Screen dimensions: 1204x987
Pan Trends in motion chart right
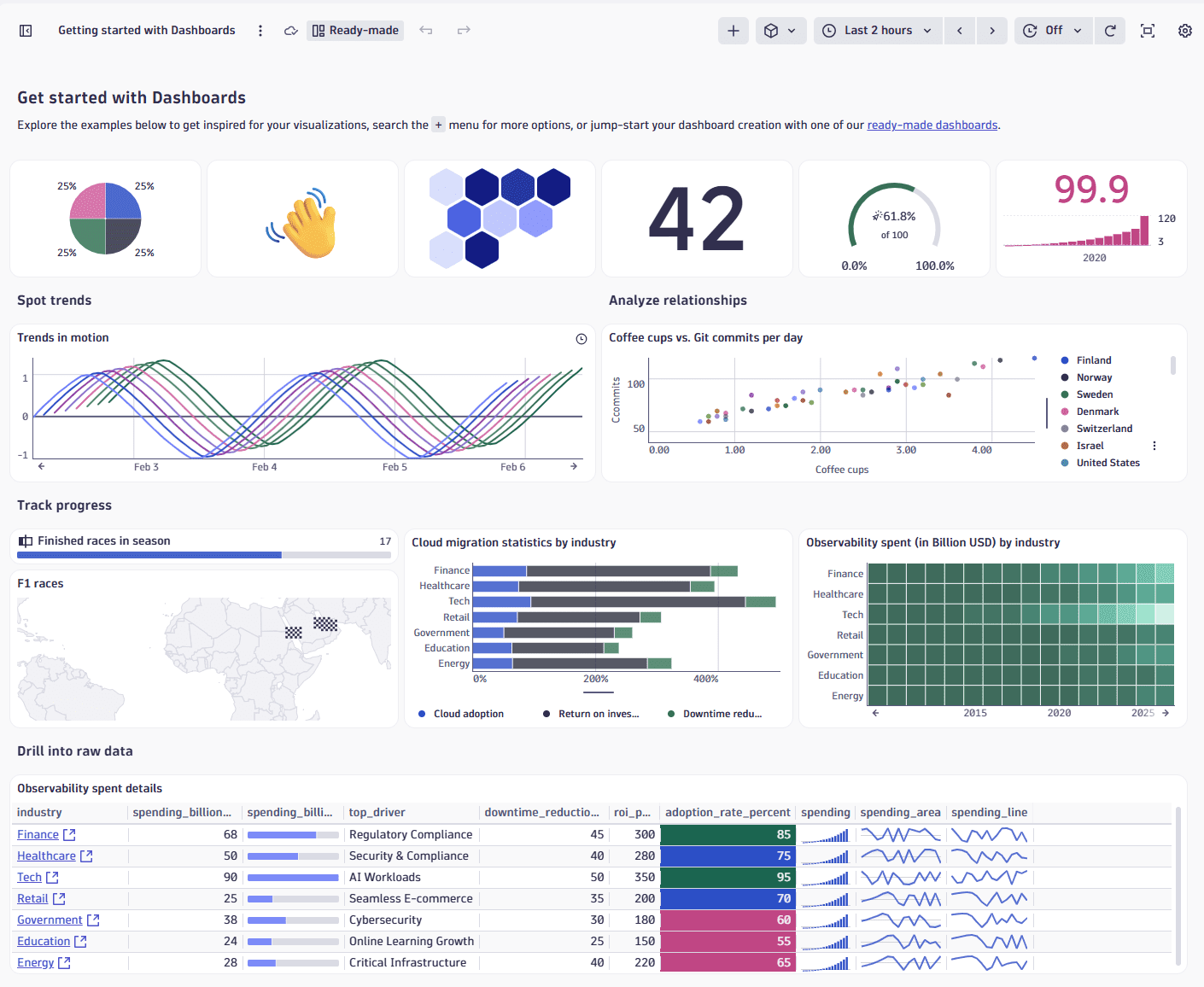click(574, 466)
